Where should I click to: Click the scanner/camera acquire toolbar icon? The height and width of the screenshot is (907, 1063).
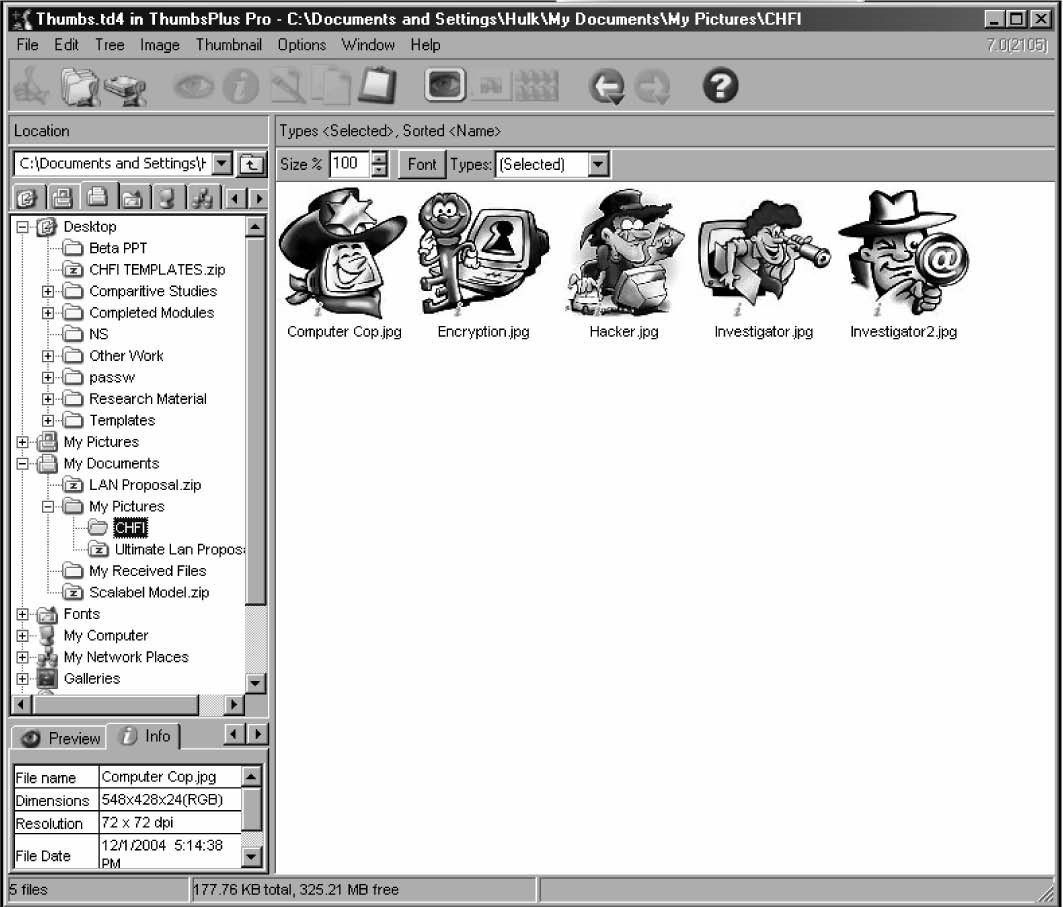tap(125, 88)
